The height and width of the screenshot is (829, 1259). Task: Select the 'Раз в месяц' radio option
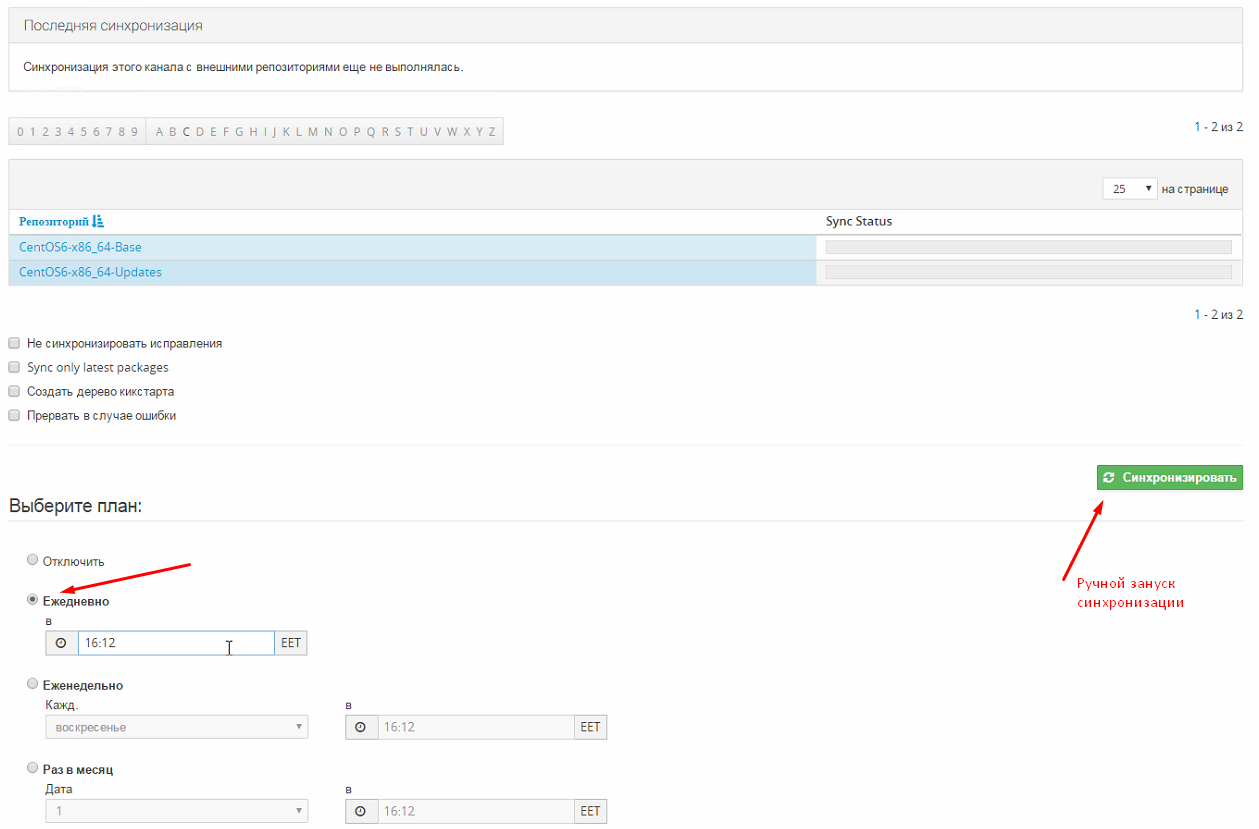point(33,769)
